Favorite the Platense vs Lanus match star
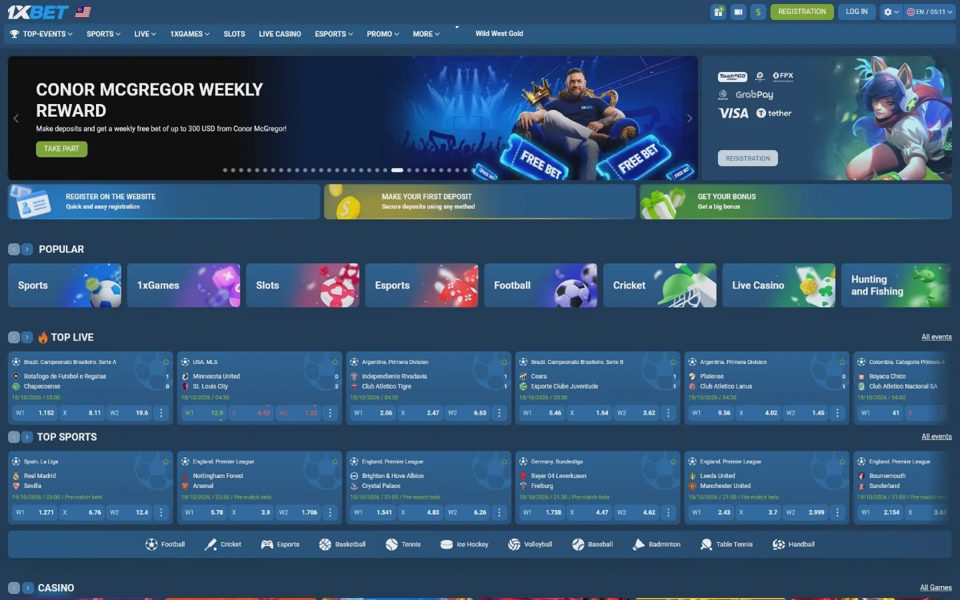 tap(842, 362)
